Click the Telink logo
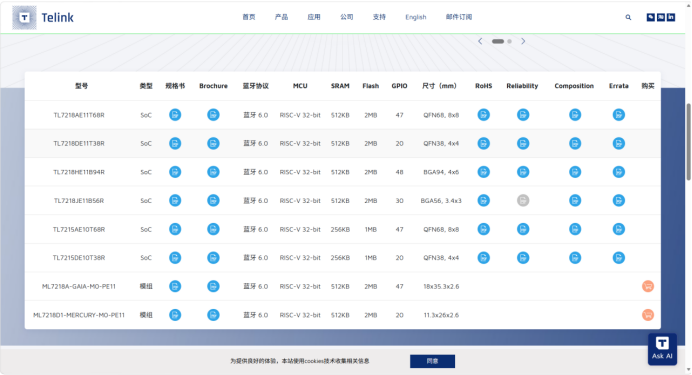The width and height of the screenshot is (692, 375). click(43, 18)
